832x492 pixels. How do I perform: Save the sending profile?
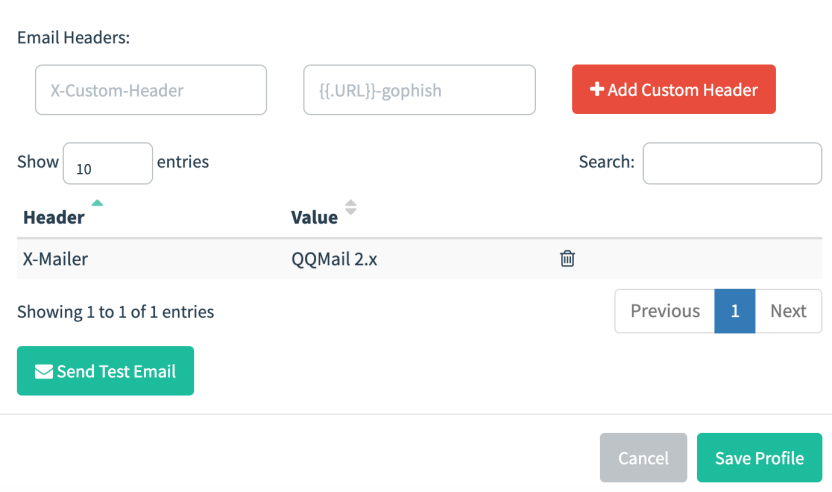(759, 458)
